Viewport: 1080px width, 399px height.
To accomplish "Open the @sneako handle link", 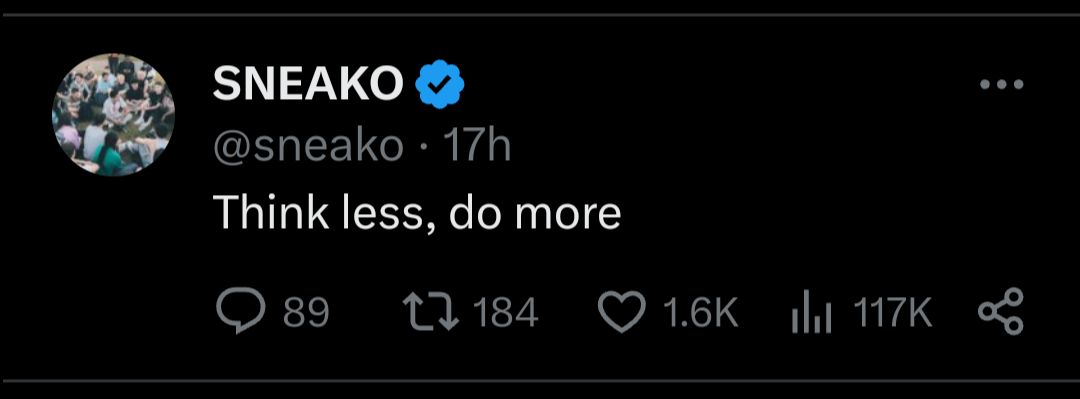I will coord(308,147).
